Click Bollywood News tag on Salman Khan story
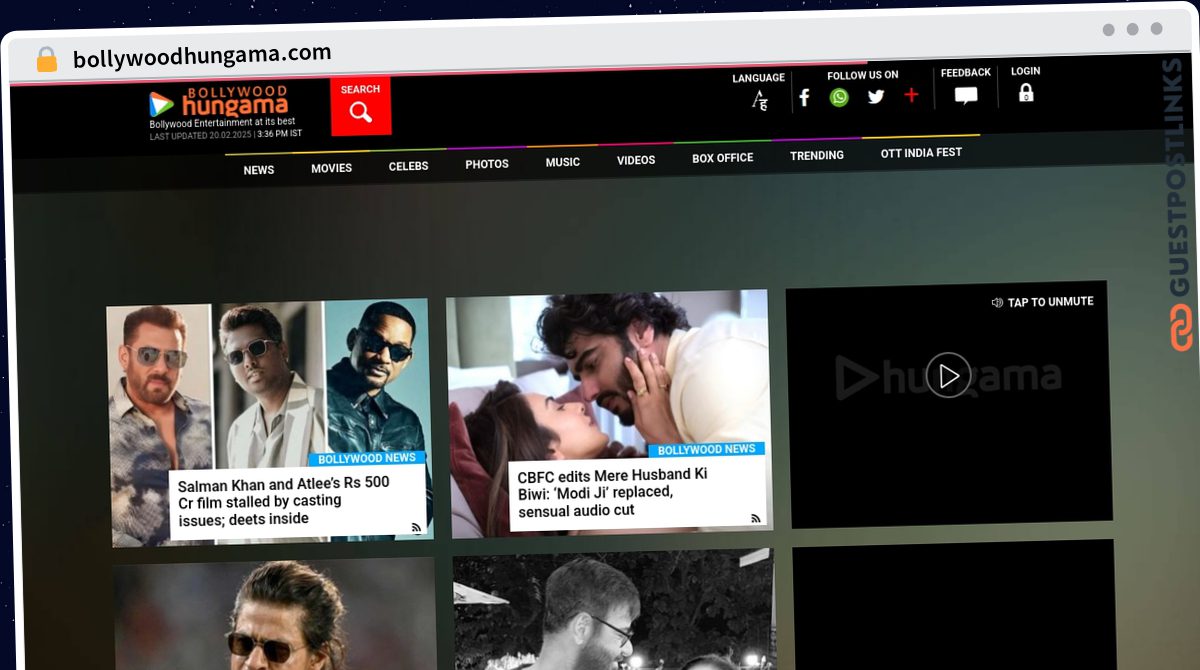 point(367,458)
